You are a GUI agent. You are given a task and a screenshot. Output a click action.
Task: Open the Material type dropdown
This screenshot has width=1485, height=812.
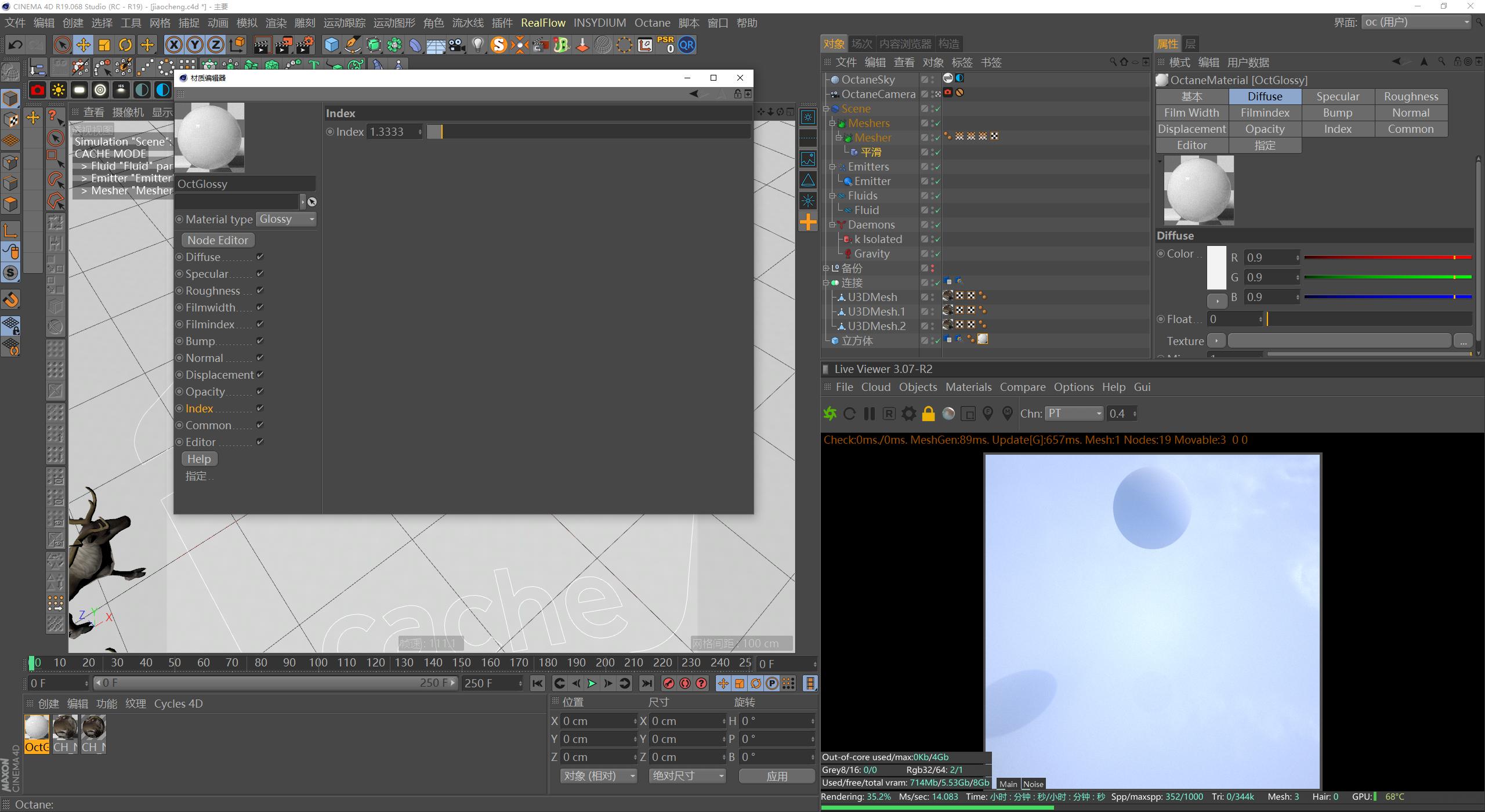[287, 219]
